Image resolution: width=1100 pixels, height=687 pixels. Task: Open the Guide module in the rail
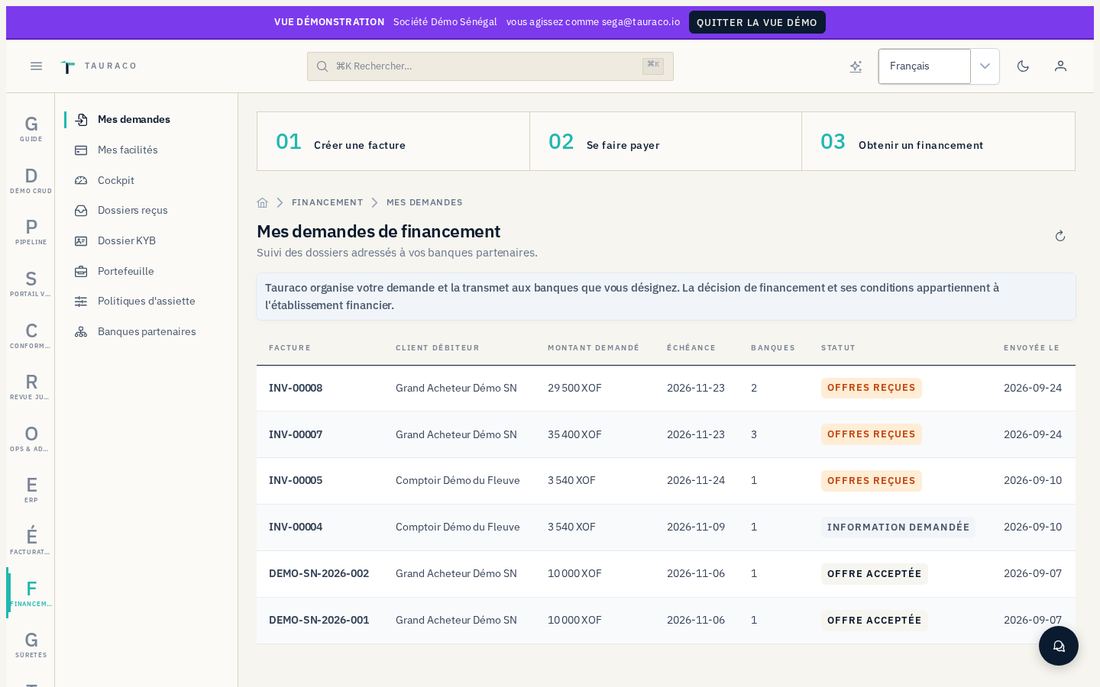click(x=31, y=128)
